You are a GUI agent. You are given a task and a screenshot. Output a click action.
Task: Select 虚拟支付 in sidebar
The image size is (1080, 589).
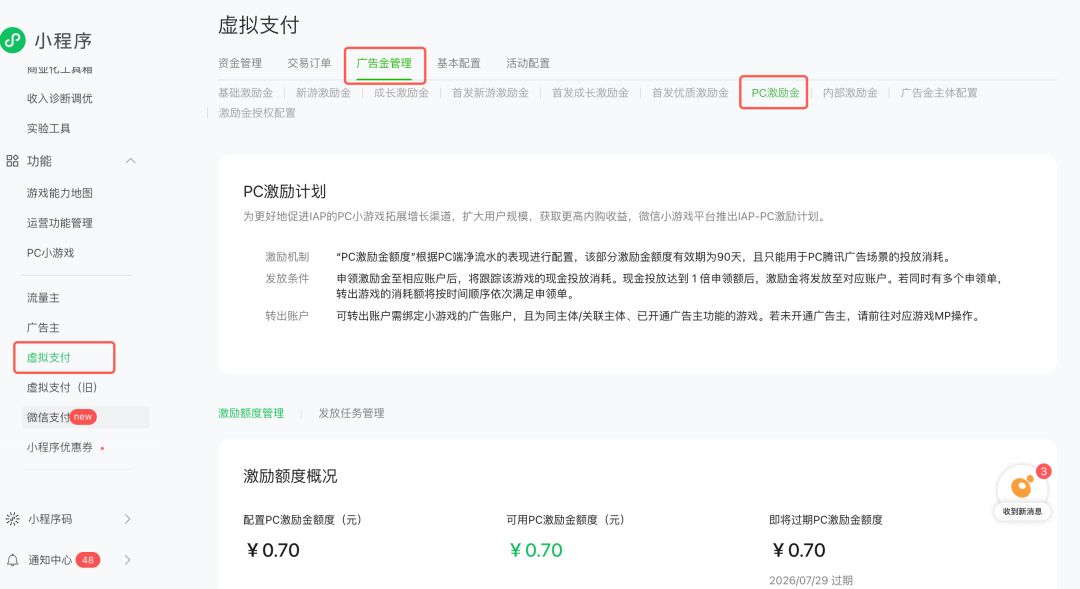pos(48,358)
